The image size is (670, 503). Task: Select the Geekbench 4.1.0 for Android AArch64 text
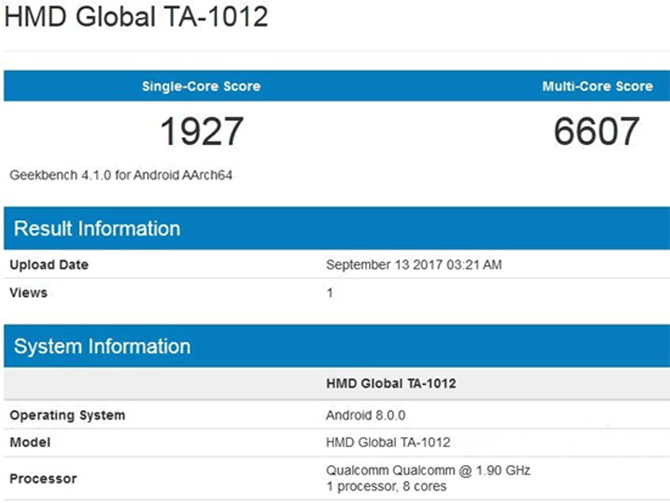coord(121,175)
